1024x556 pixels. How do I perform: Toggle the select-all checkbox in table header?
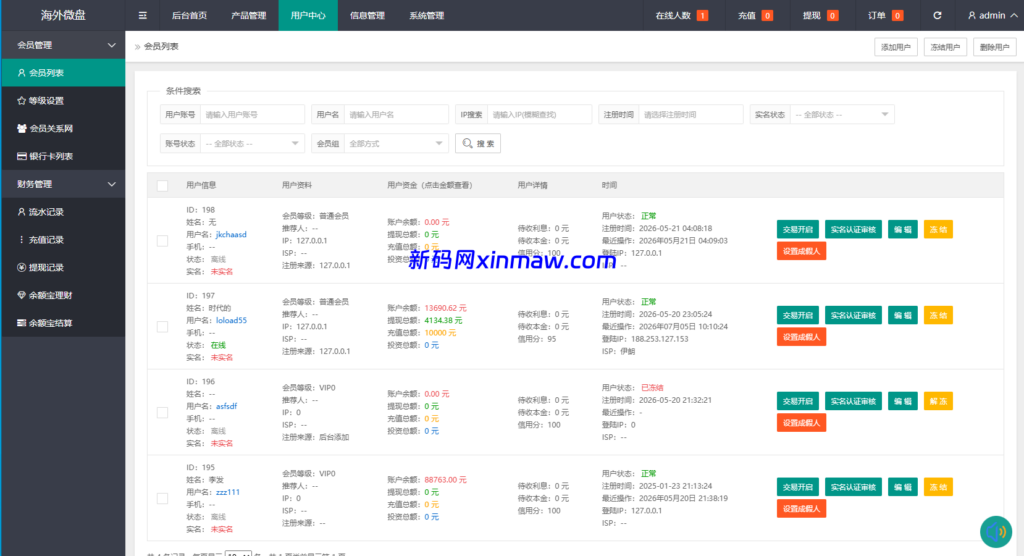[x=163, y=186]
